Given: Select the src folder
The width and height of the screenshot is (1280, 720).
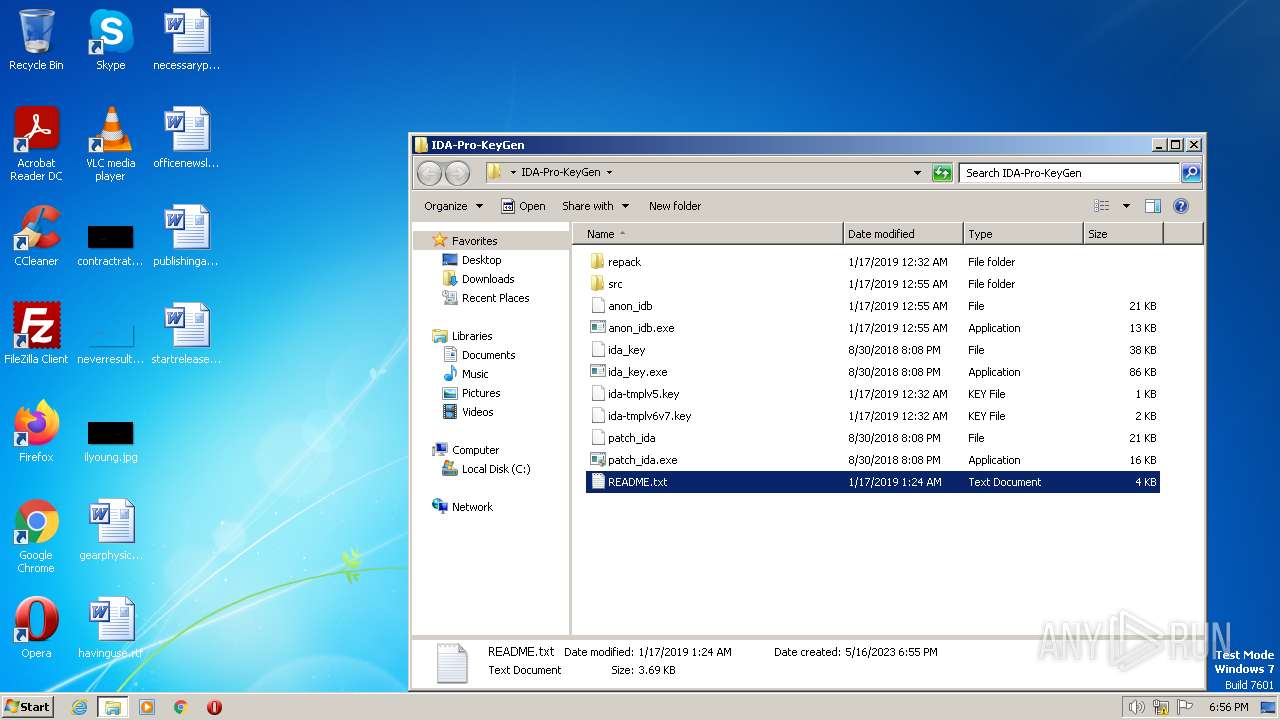Looking at the screenshot, I should (872, 284).
